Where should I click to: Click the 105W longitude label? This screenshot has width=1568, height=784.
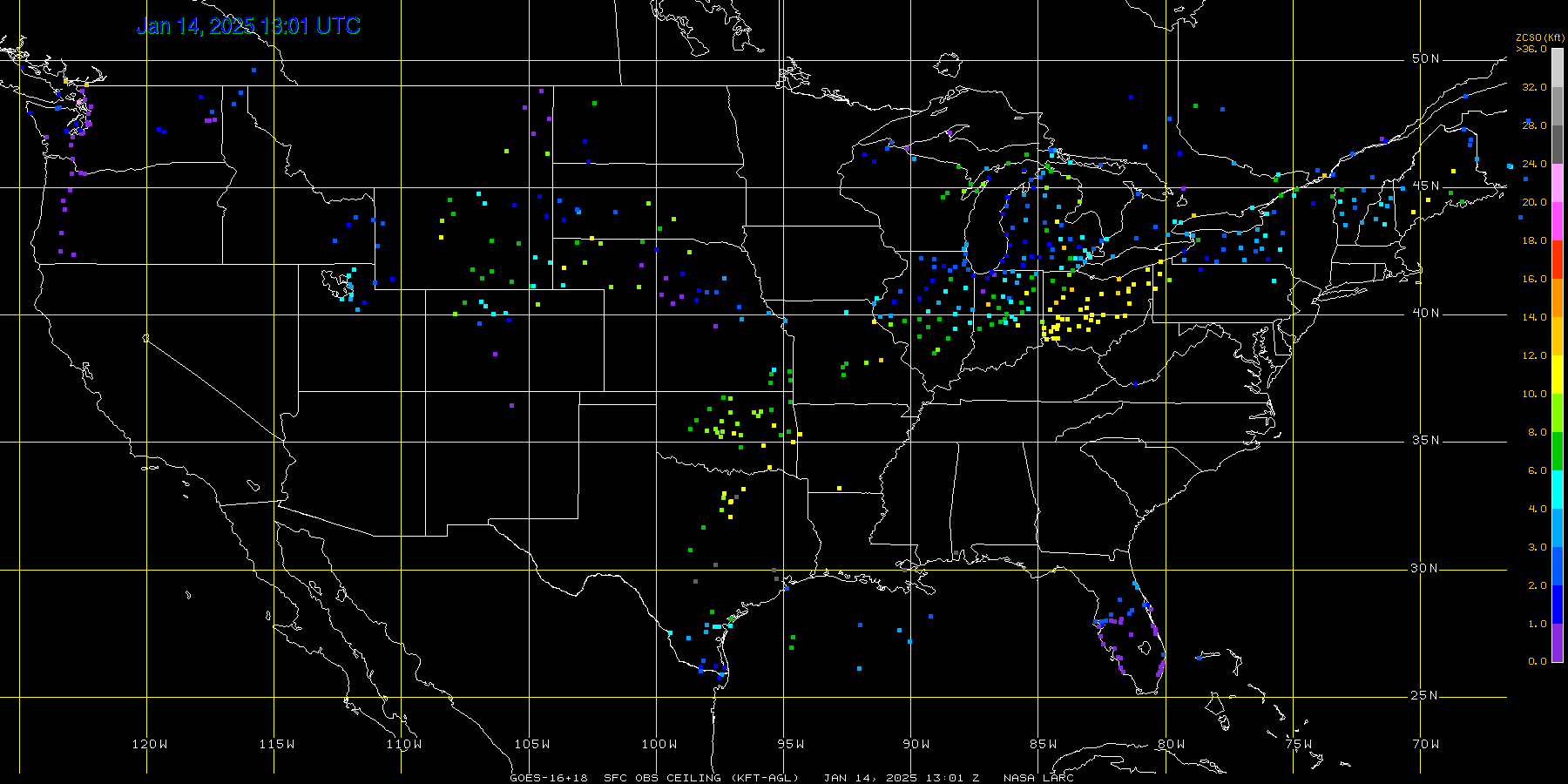point(532,744)
